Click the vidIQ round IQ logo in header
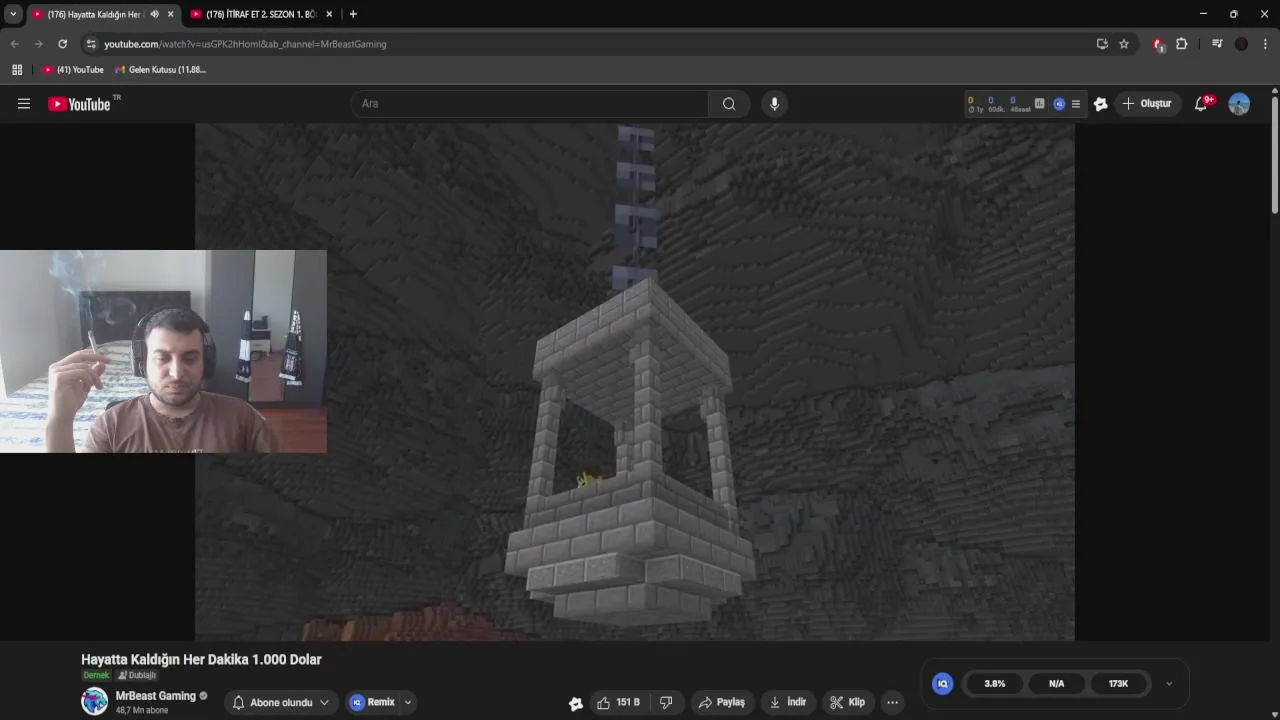Screen dimensions: 1280x720 point(1059,104)
